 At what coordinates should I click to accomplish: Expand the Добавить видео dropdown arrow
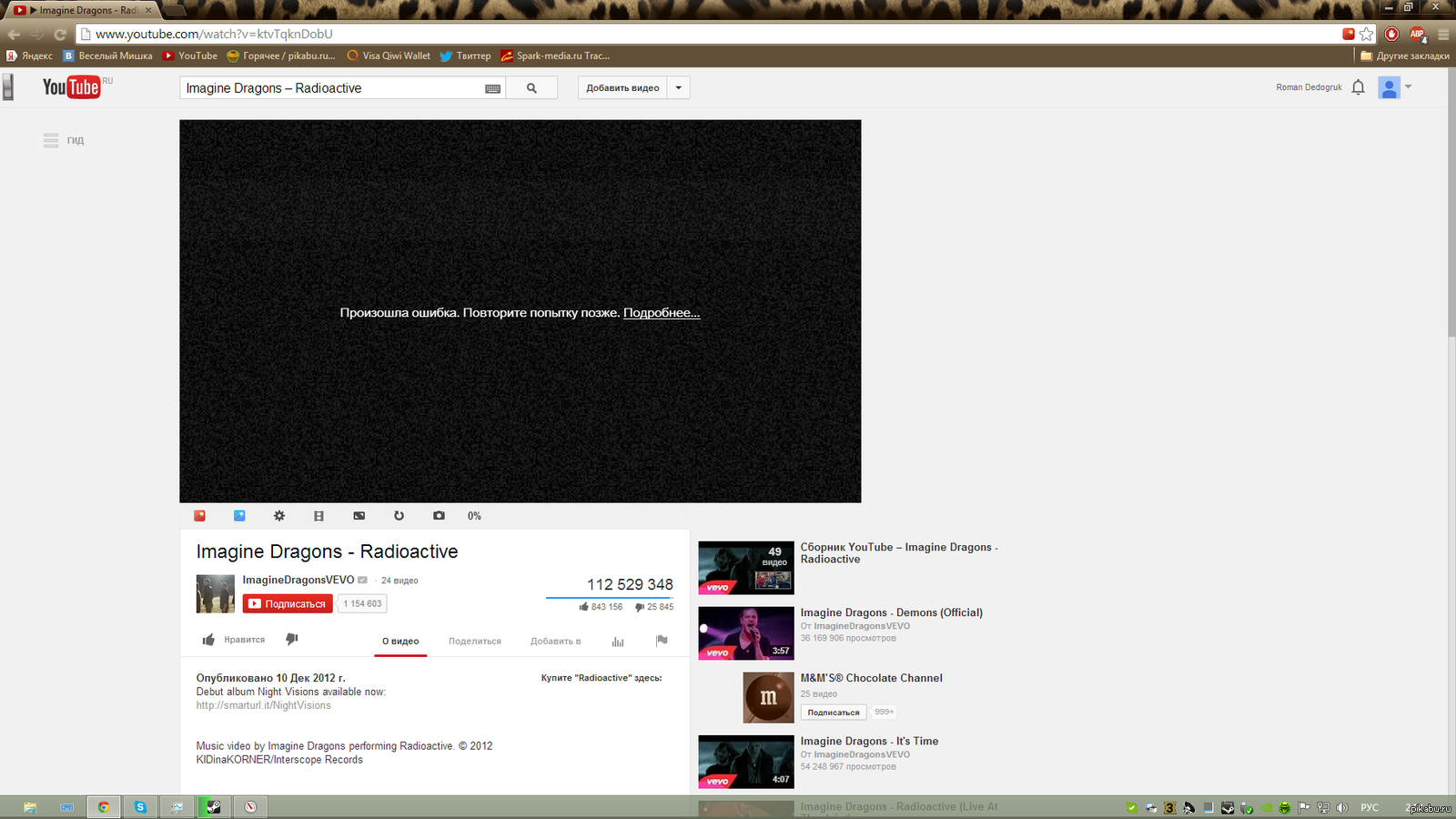(678, 88)
